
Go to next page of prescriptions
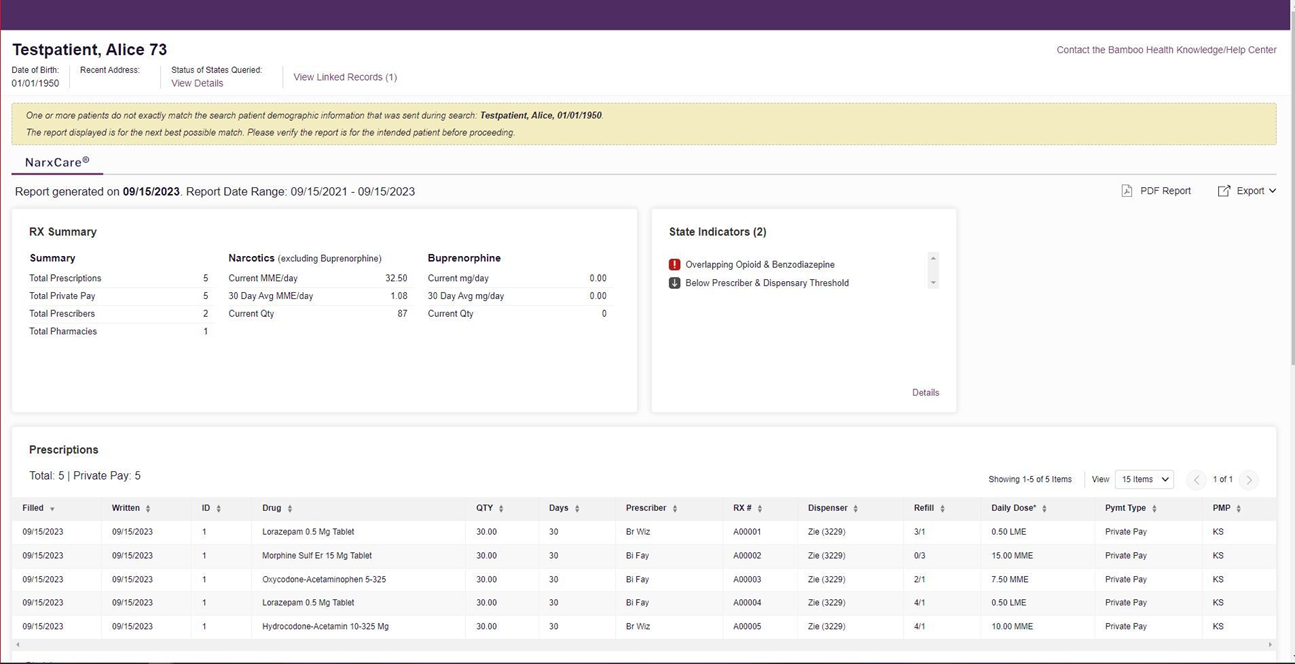(x=1249, y=480)
